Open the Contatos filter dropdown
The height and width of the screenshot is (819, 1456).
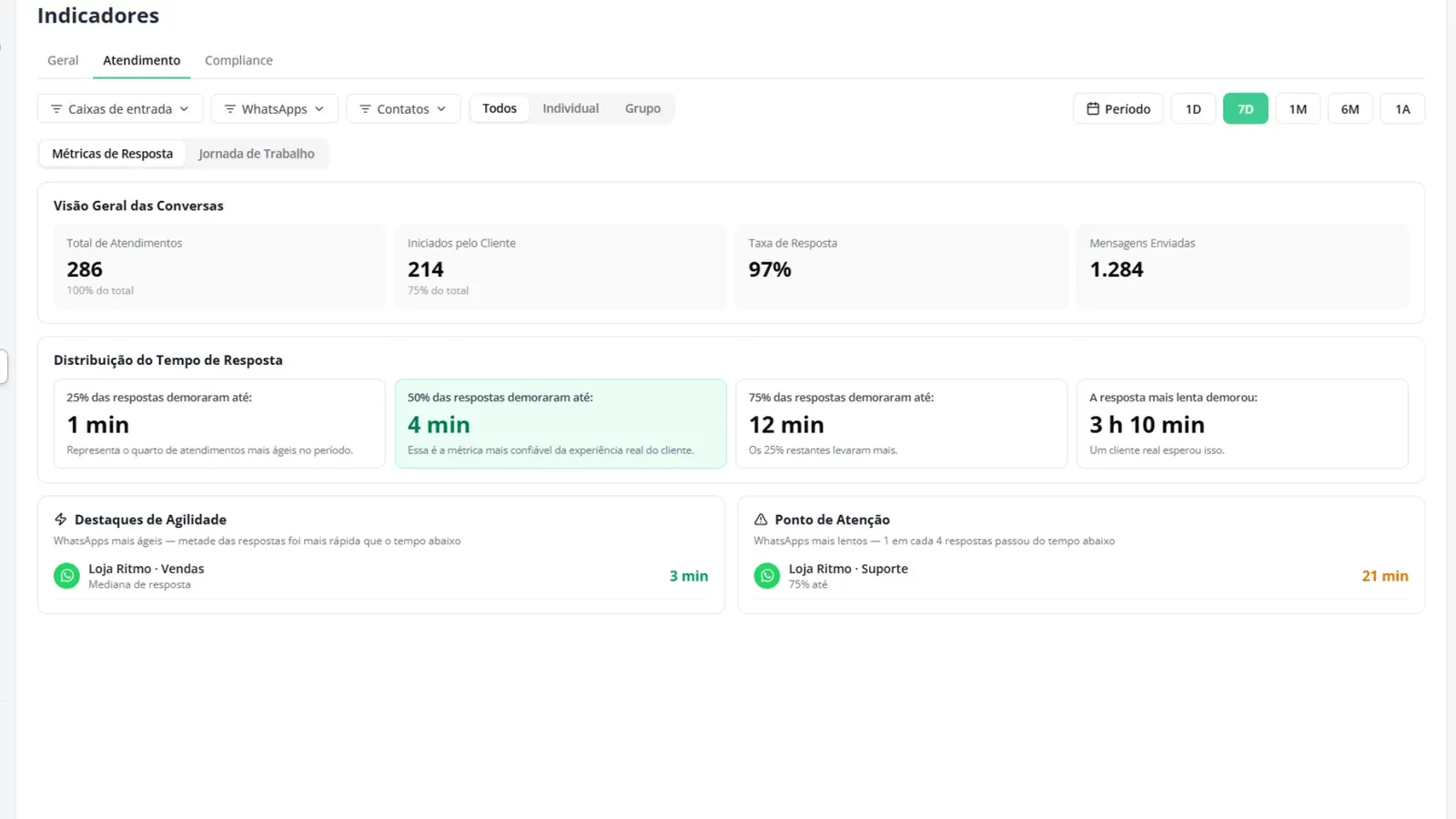tap(403, 108)
